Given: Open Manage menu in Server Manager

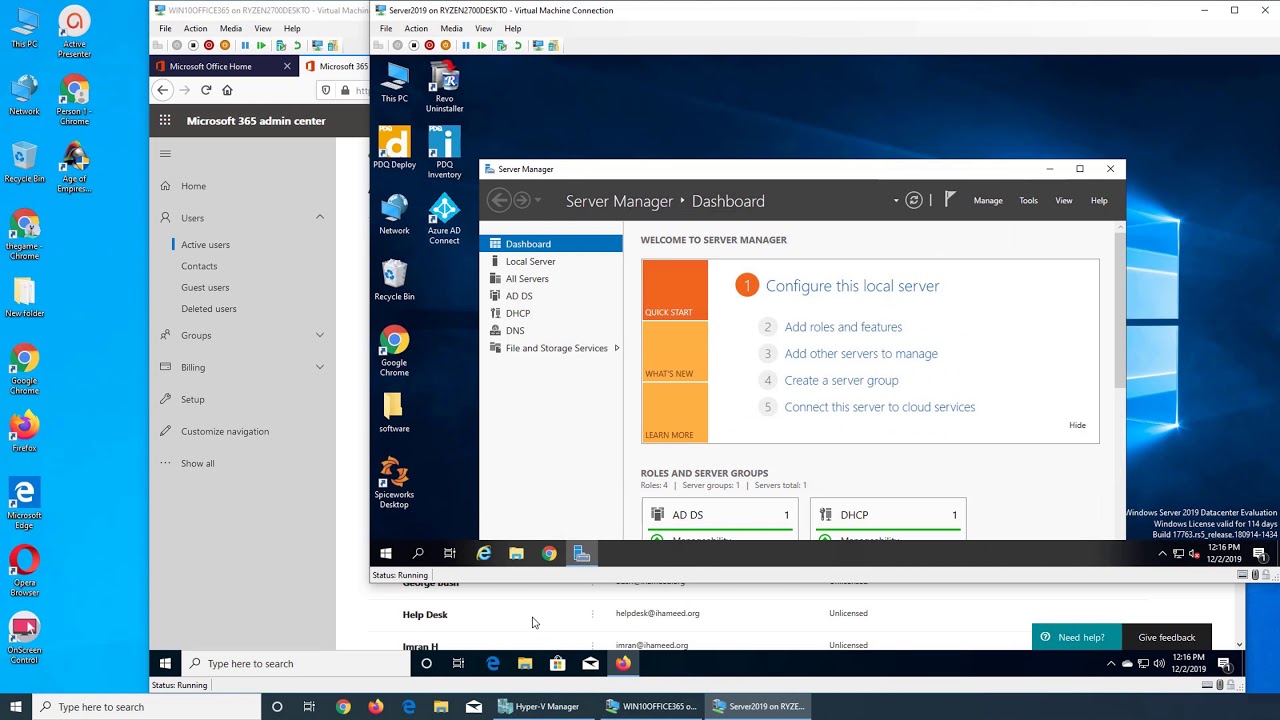Looking at the screenshot, I should (x=988, y=200).
